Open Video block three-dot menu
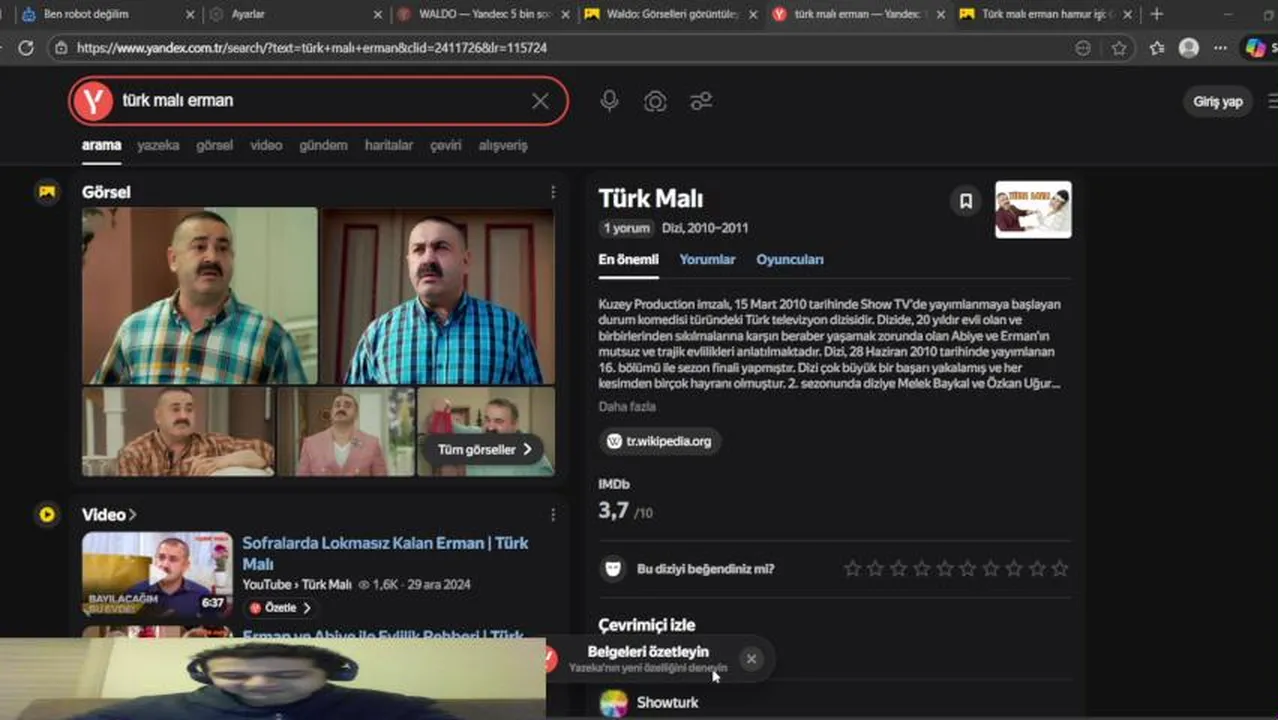 pyautogui.click(x=553, y=515)
